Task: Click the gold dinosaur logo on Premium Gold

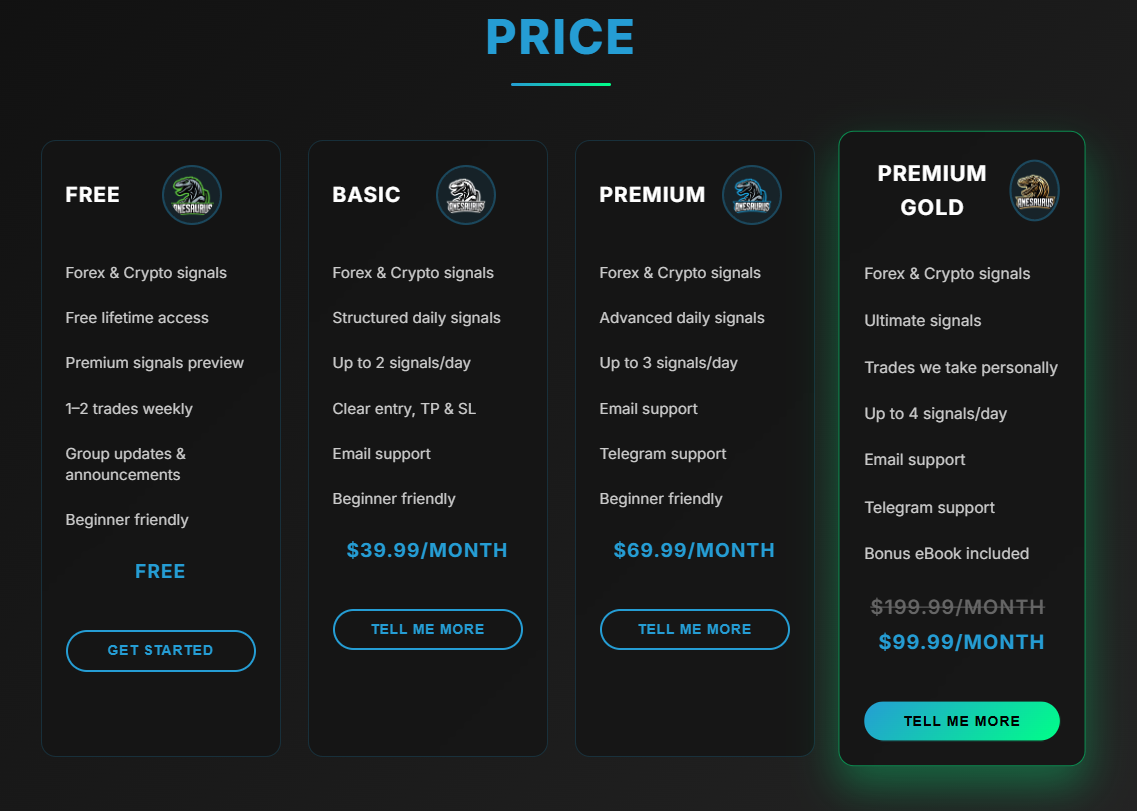Action: (1033, 190)
